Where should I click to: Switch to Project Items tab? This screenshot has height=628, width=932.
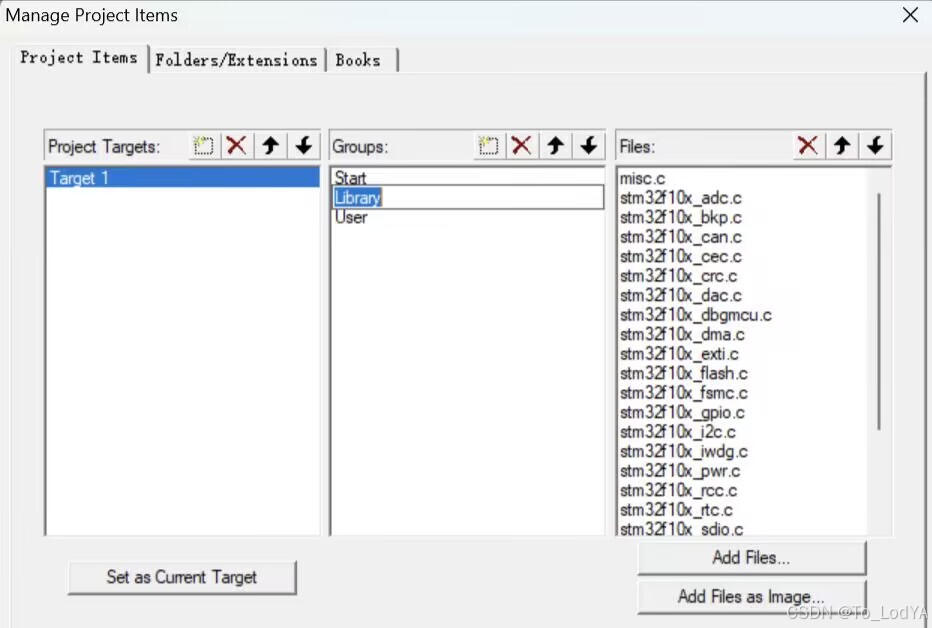(79, 58)
